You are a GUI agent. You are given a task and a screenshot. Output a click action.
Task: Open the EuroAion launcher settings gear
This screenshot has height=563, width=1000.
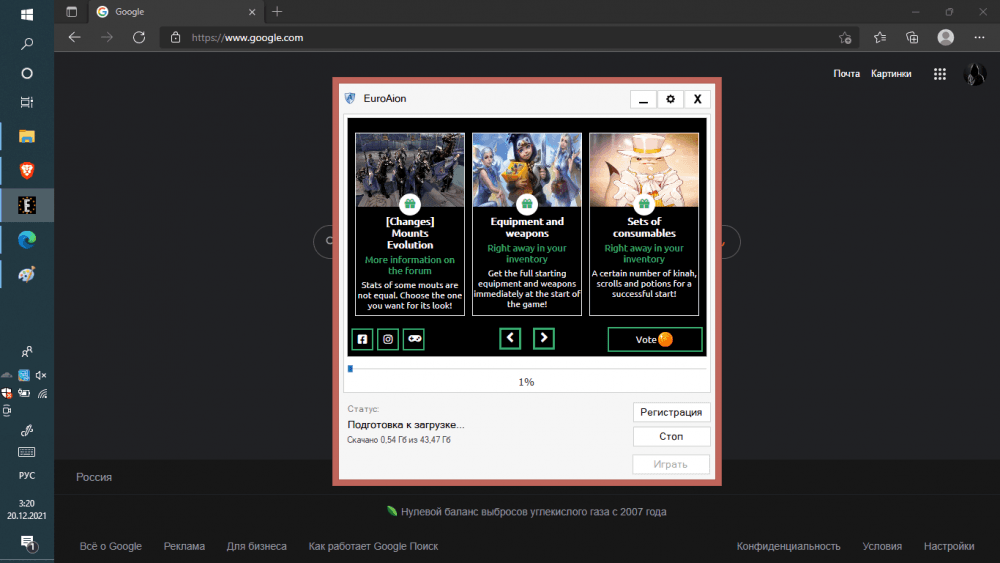(x=670, y=99)
